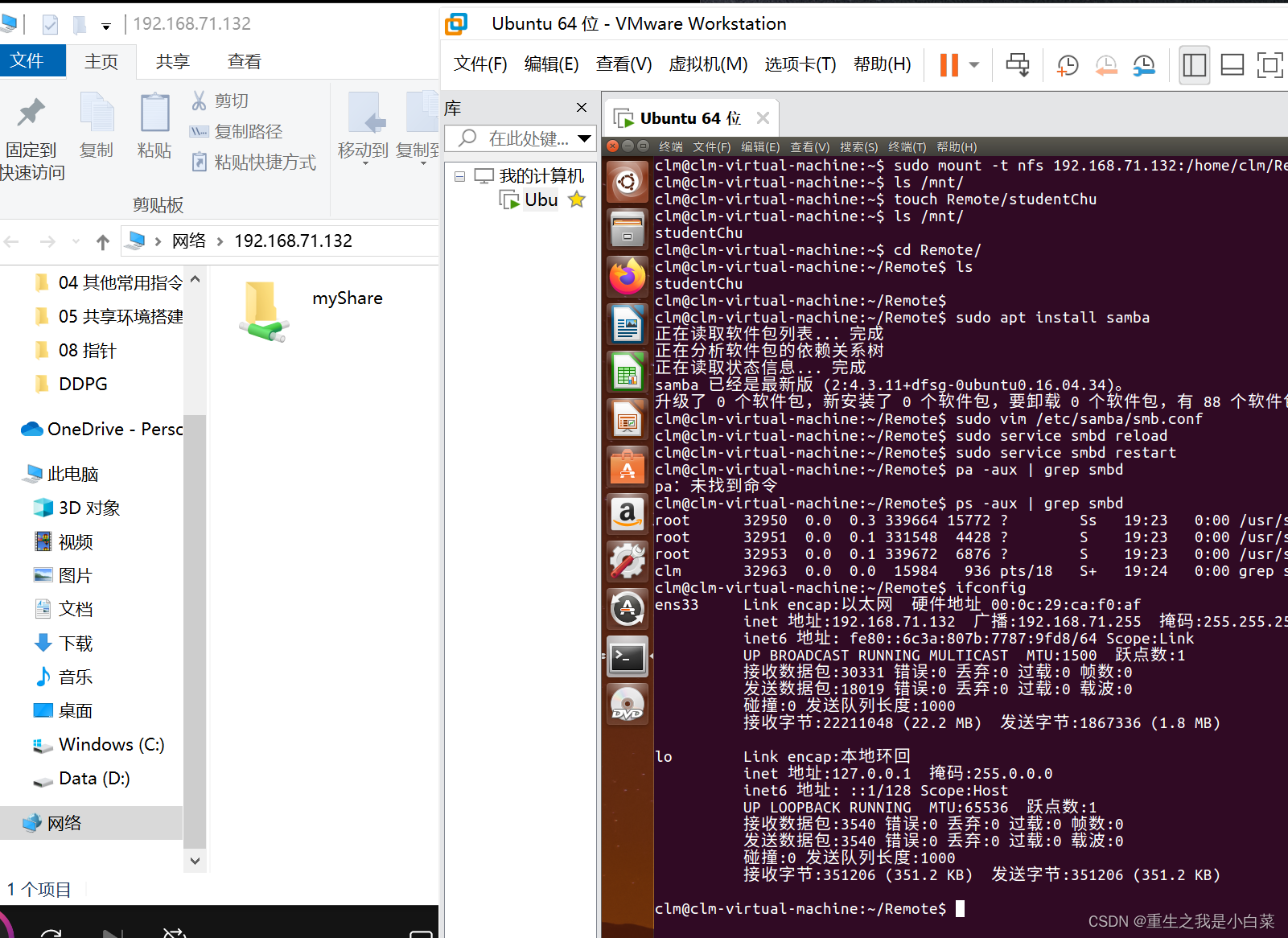
Task: Open LibreOffice Calc from the dock
Action: (x=627, y=372)
